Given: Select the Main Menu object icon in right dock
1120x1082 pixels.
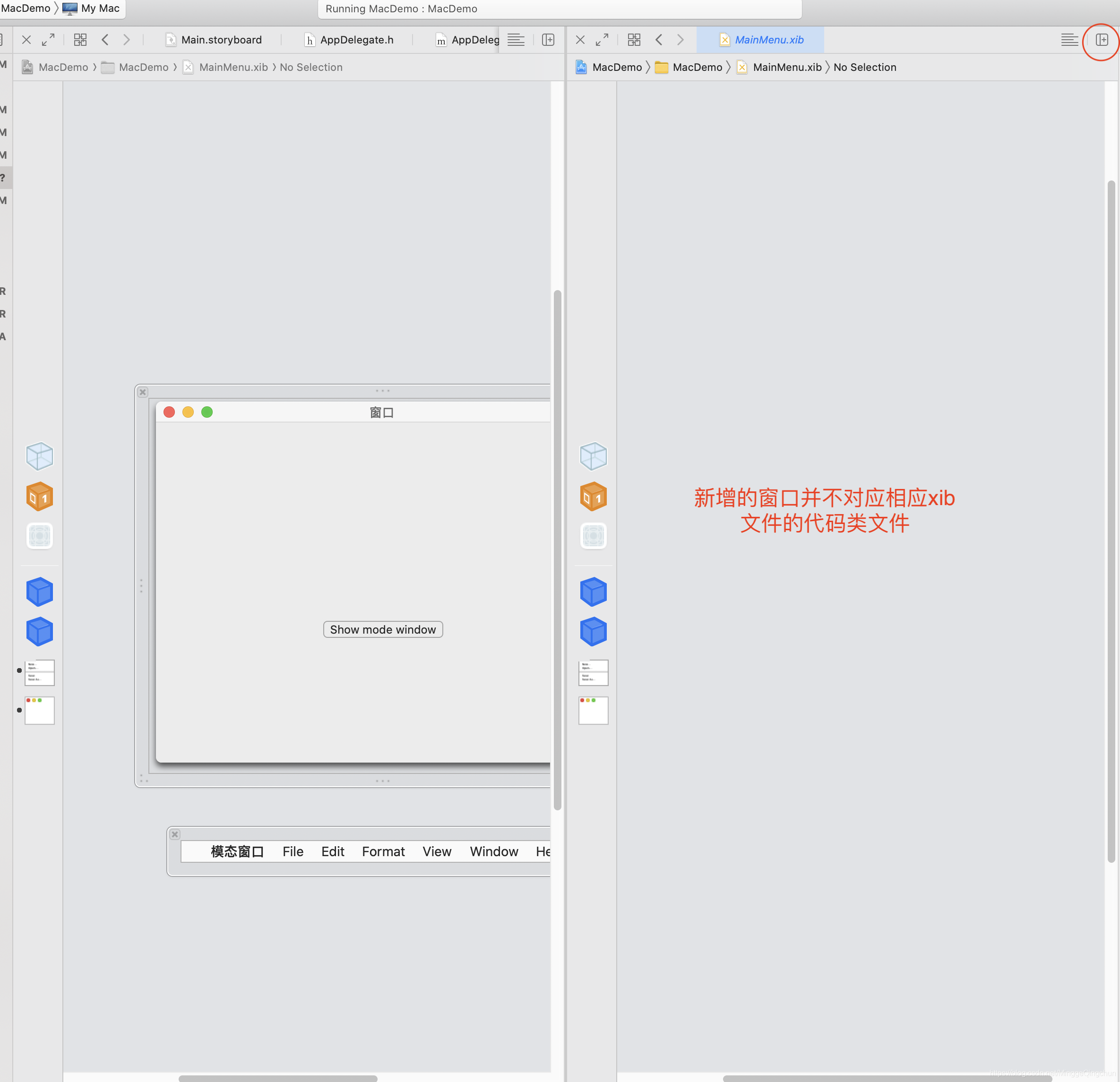Looking at the screenshot, I should (593, 672).
